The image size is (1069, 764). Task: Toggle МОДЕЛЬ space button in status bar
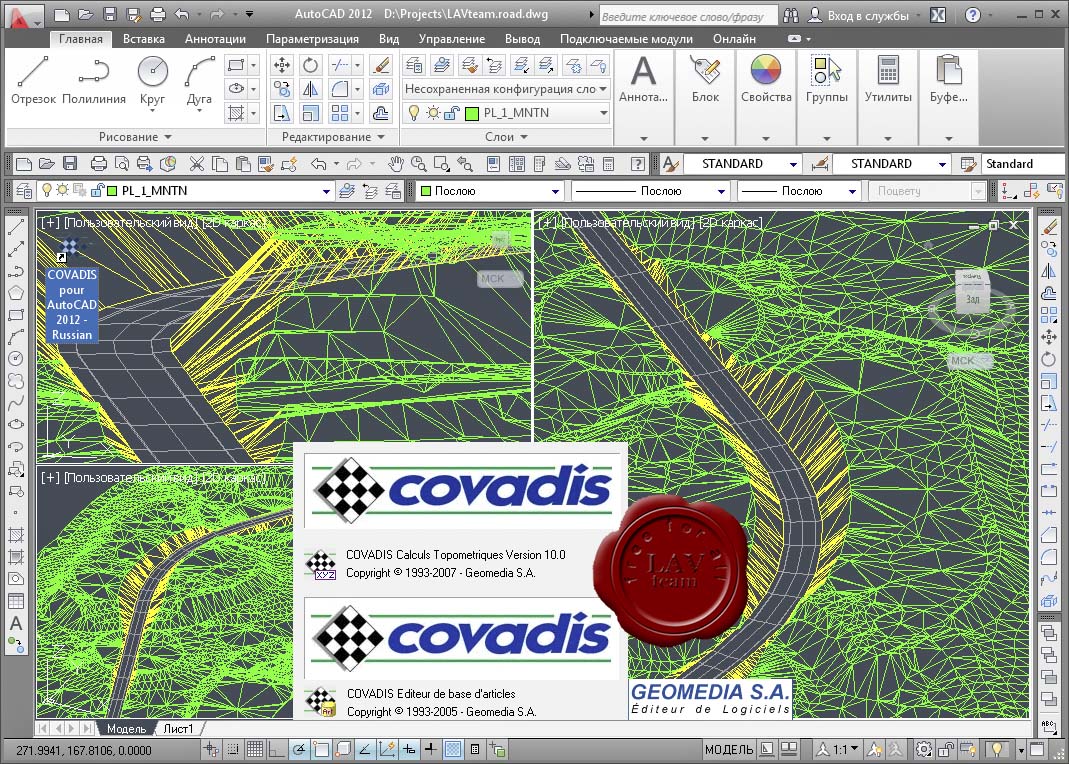pos(729,750)
